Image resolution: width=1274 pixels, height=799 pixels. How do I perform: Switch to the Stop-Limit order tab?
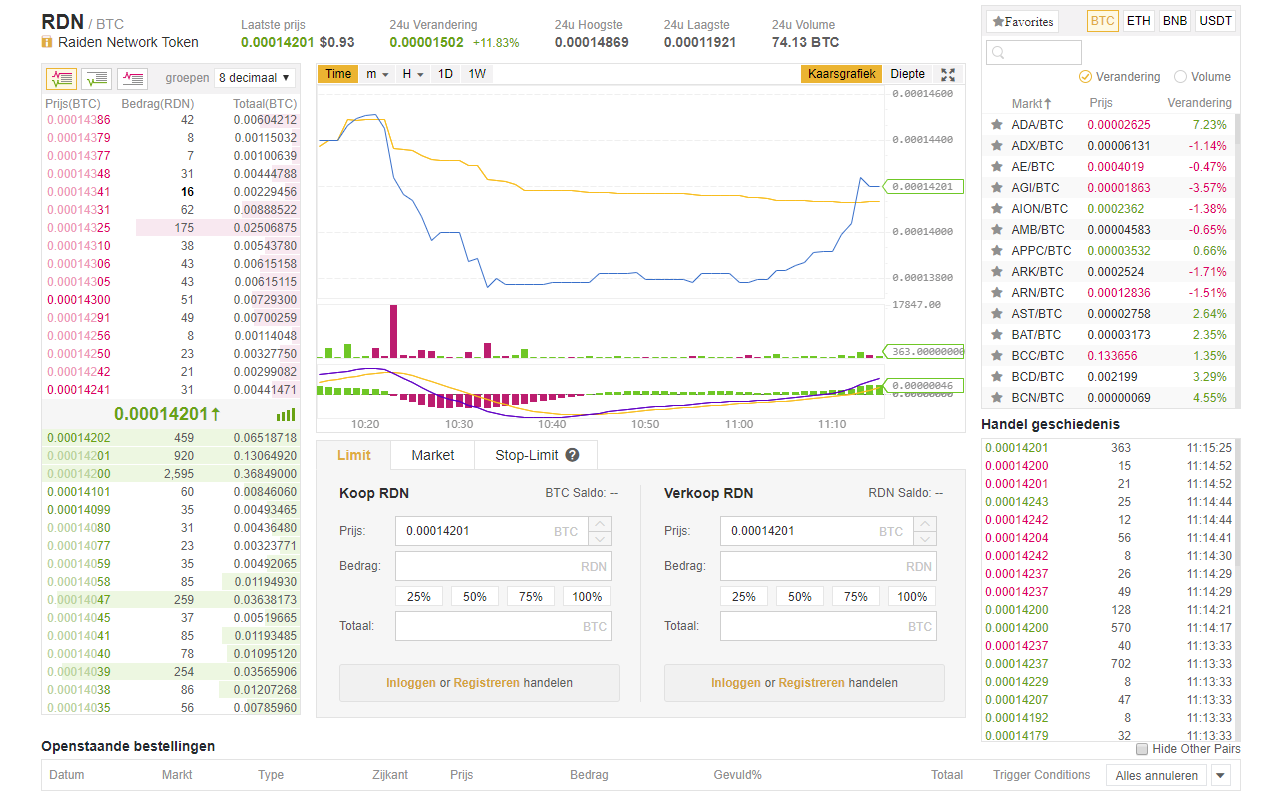click(537, 455)
